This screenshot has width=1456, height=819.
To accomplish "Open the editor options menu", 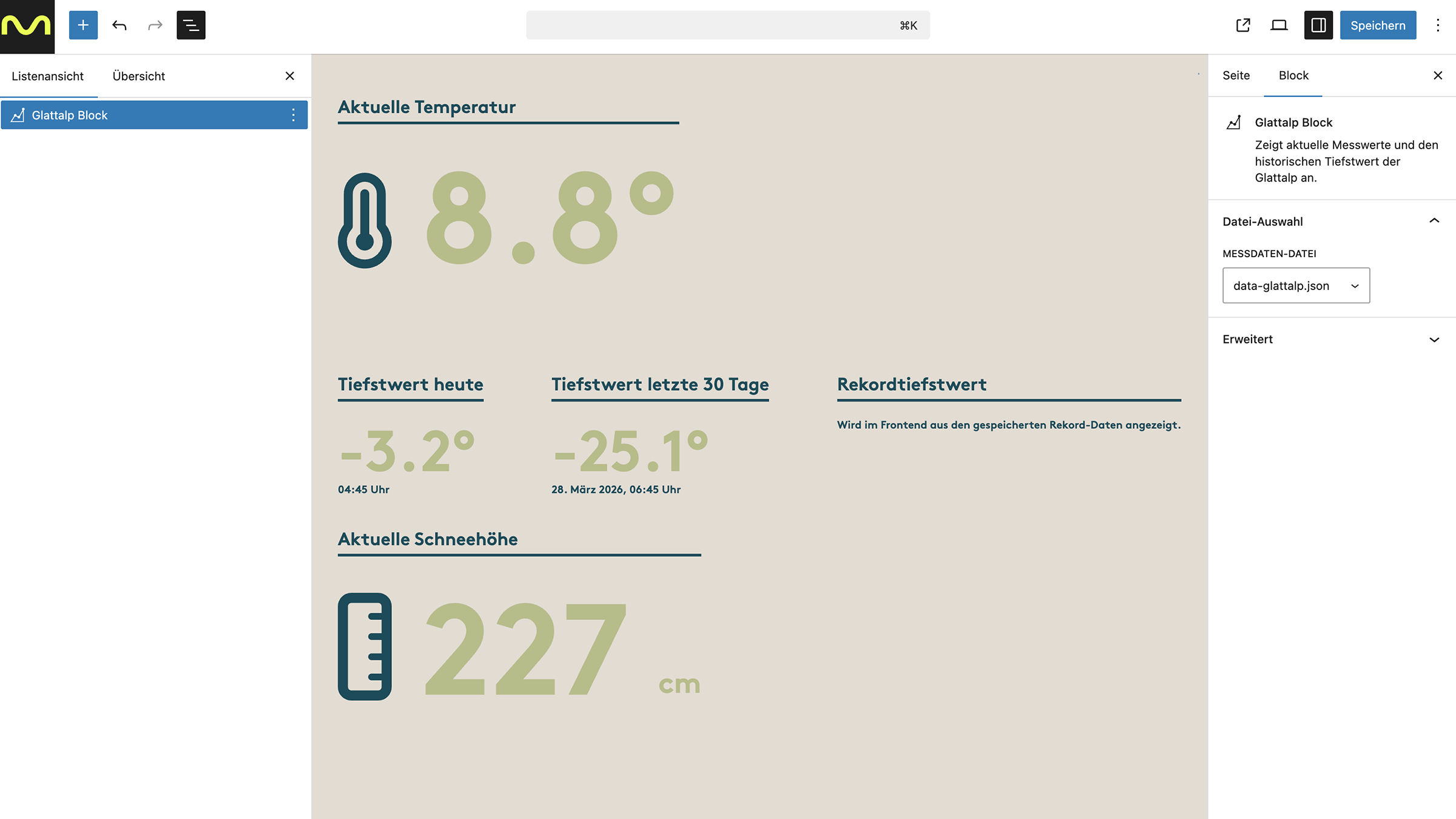I will pos(1438,25).
